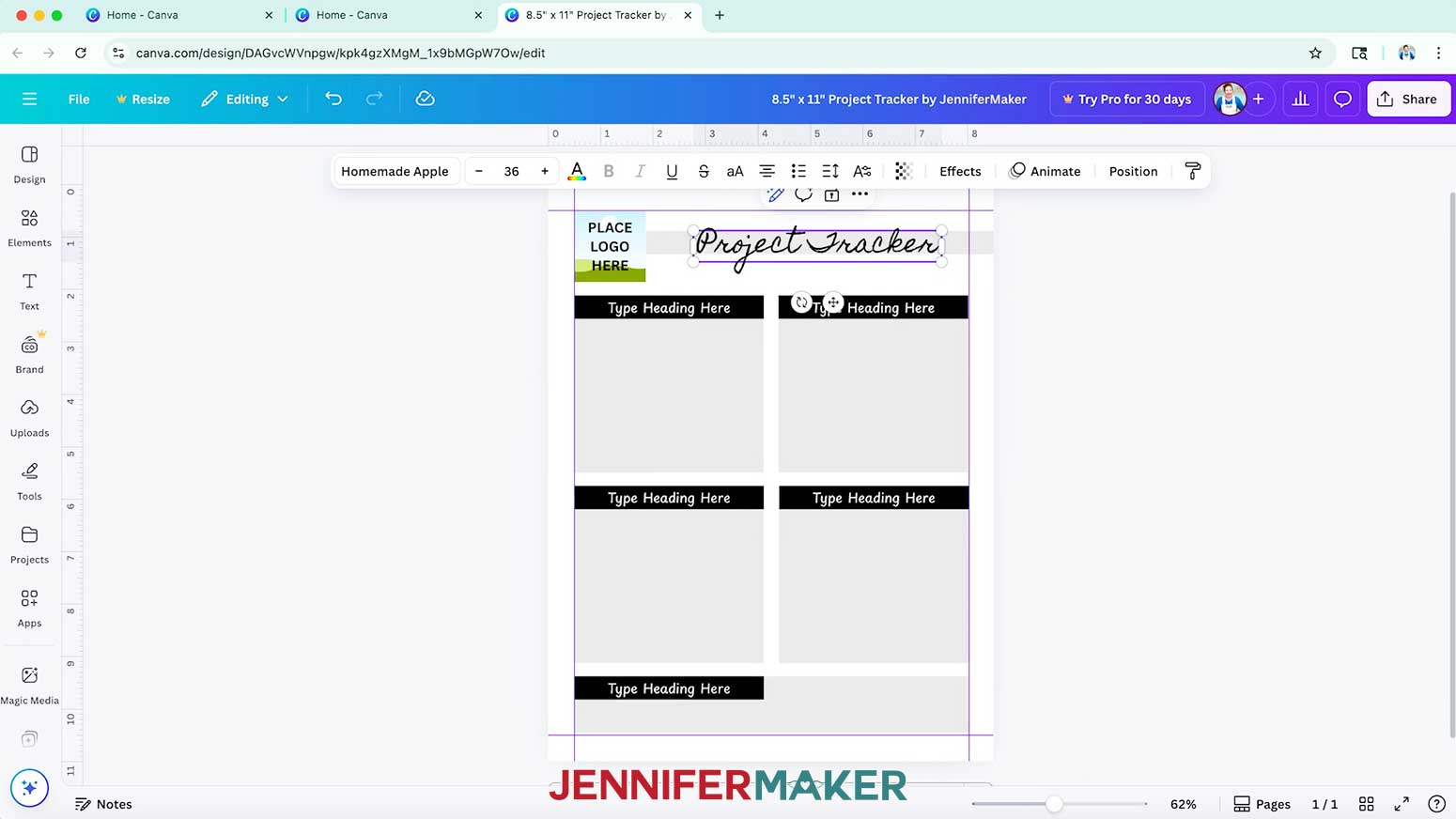This screenshot has height=819, width=1456.
Task: Open the Effects panel
Action: (x=960, y=171)
